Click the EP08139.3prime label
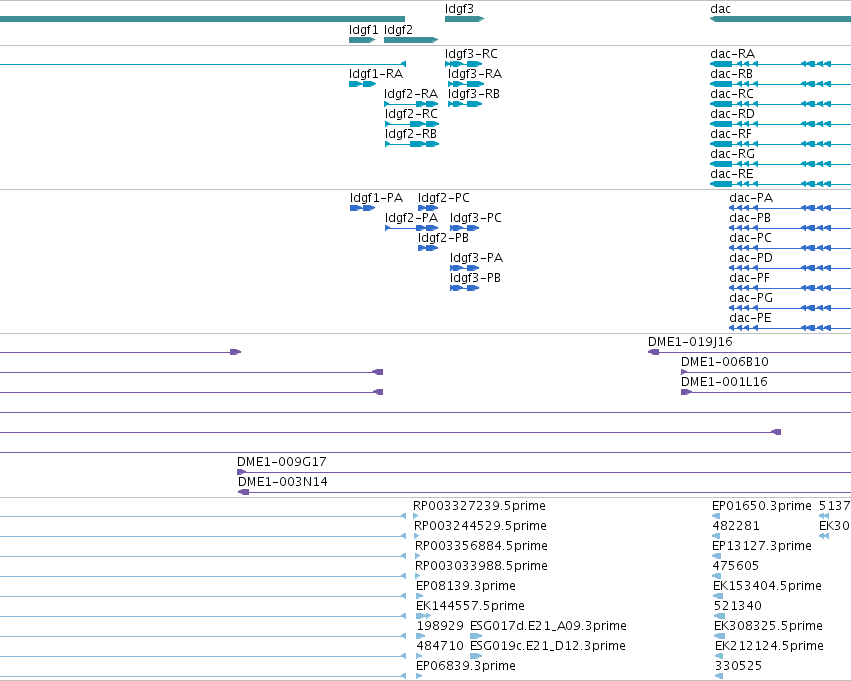Image resolution: width=851 pixels, height=681 pixels. coord(466,587)
